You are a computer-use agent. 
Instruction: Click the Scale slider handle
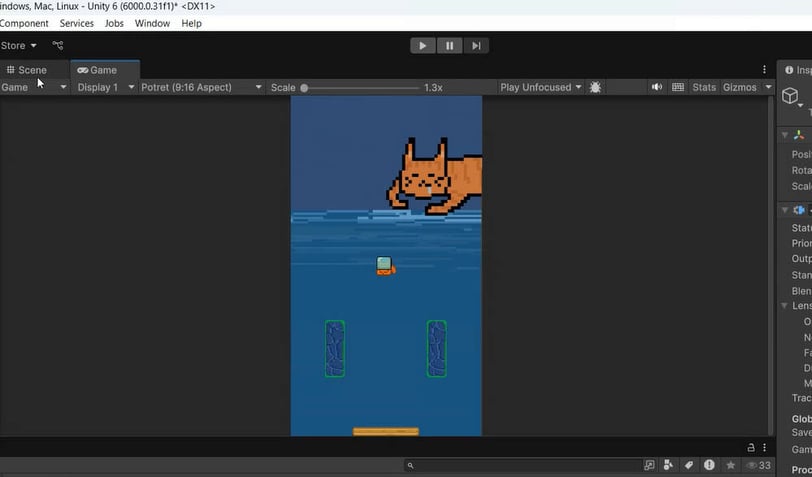pyautogui.click(x=304, y=88)
